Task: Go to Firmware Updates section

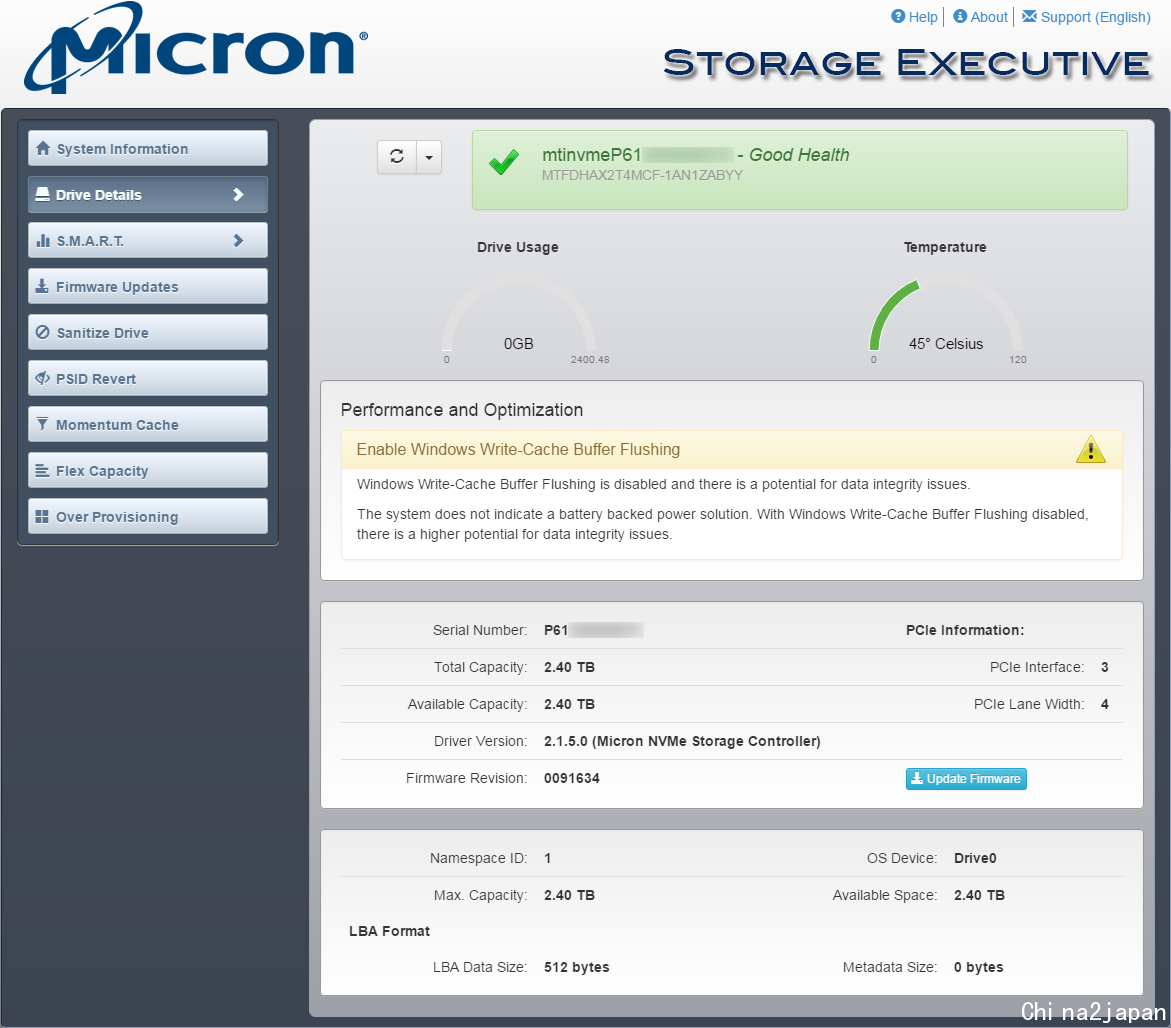Action: (148, 287)
